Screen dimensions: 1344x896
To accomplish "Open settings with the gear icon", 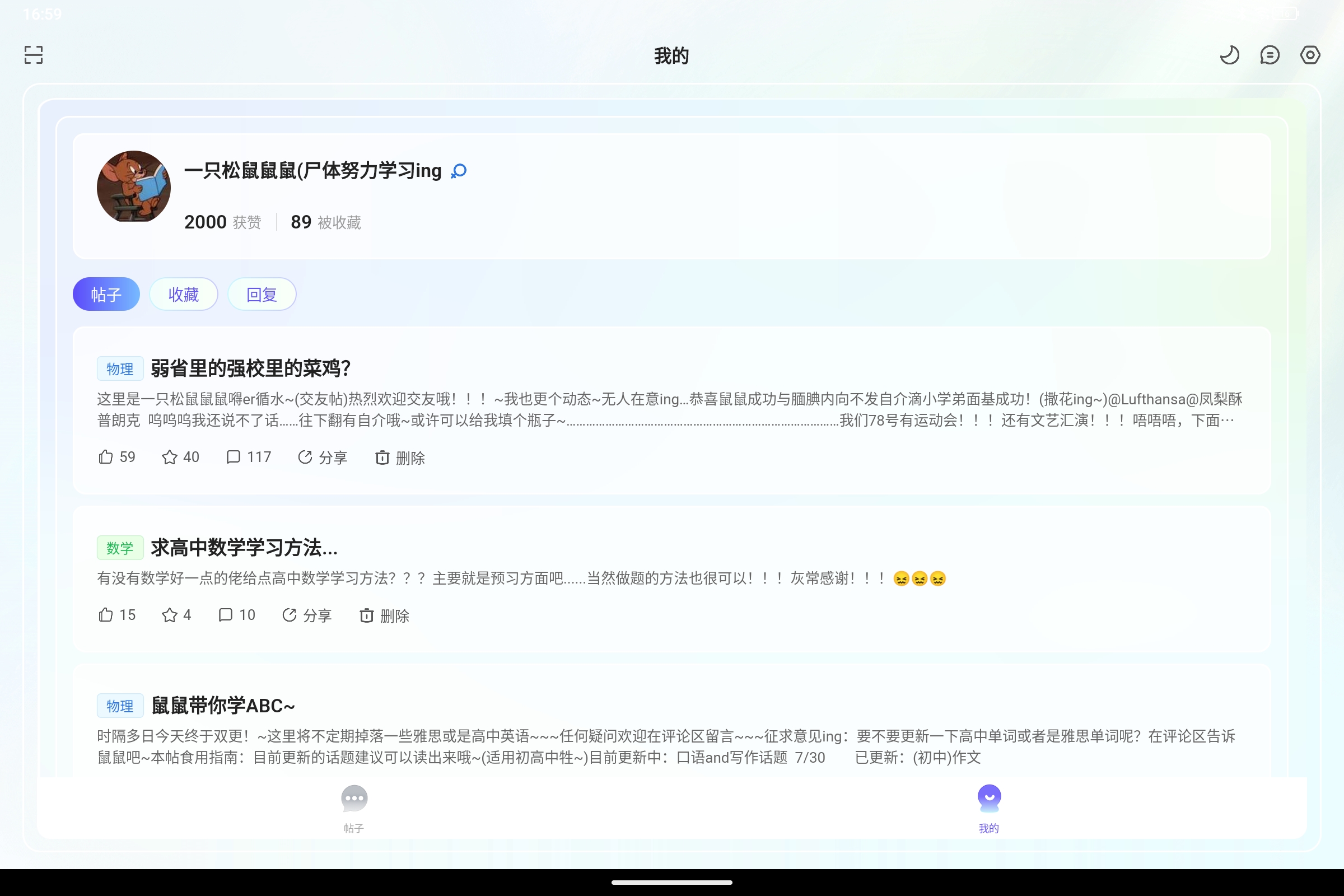I will coord(1310,54).
